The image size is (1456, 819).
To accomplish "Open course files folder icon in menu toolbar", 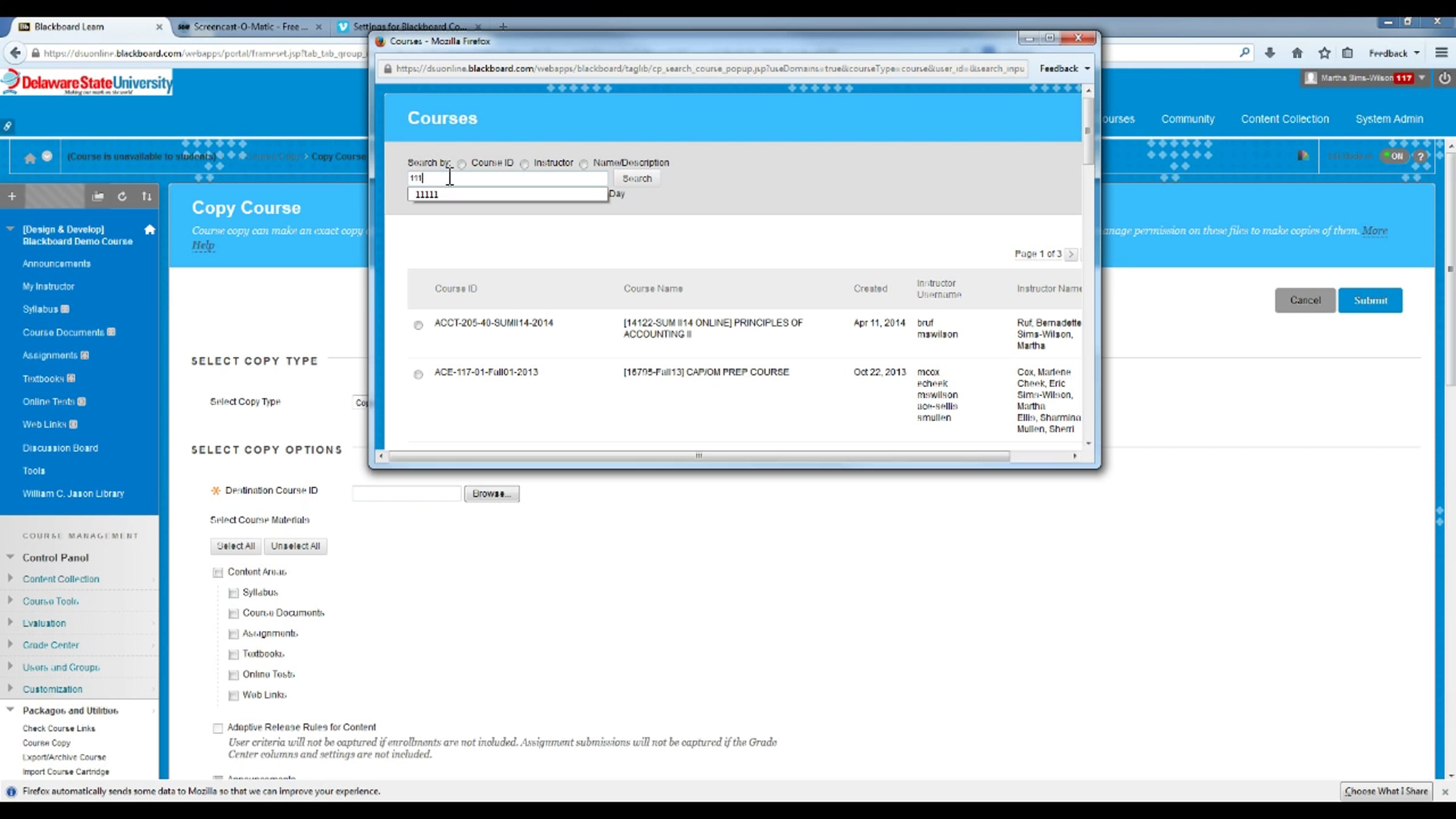I will (98, 196).
